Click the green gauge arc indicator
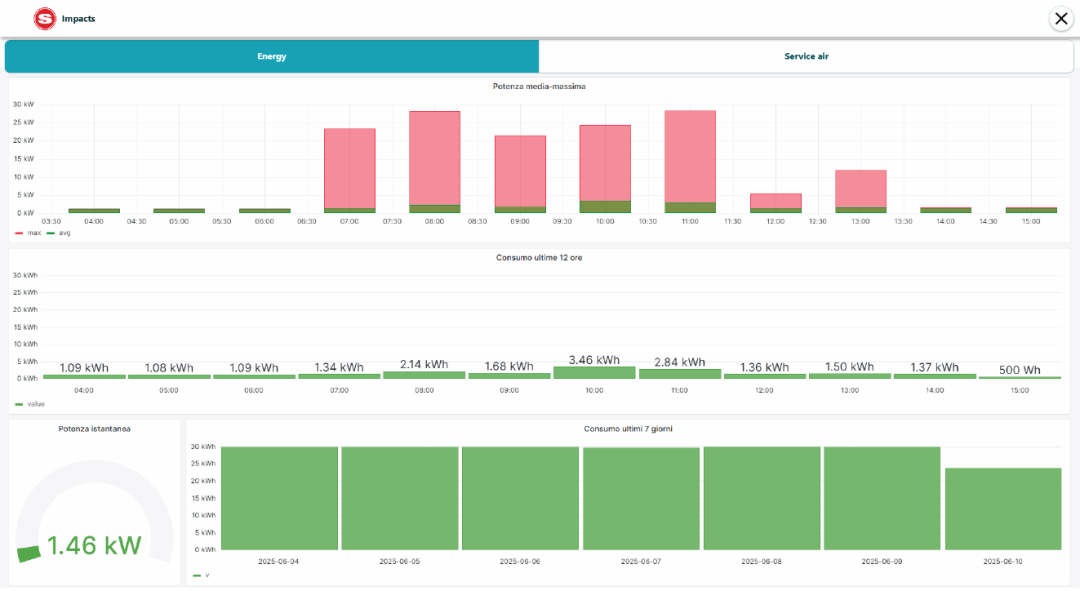The image size is (1080, 591). 29,552
